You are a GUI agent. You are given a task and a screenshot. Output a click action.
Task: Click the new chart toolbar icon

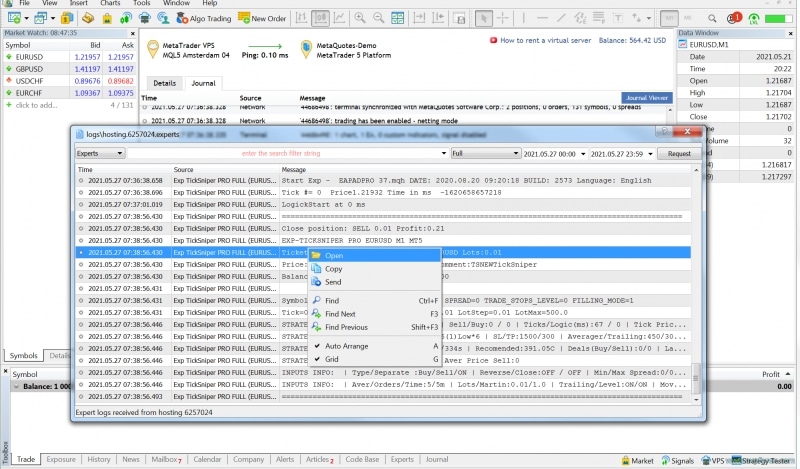14,18
